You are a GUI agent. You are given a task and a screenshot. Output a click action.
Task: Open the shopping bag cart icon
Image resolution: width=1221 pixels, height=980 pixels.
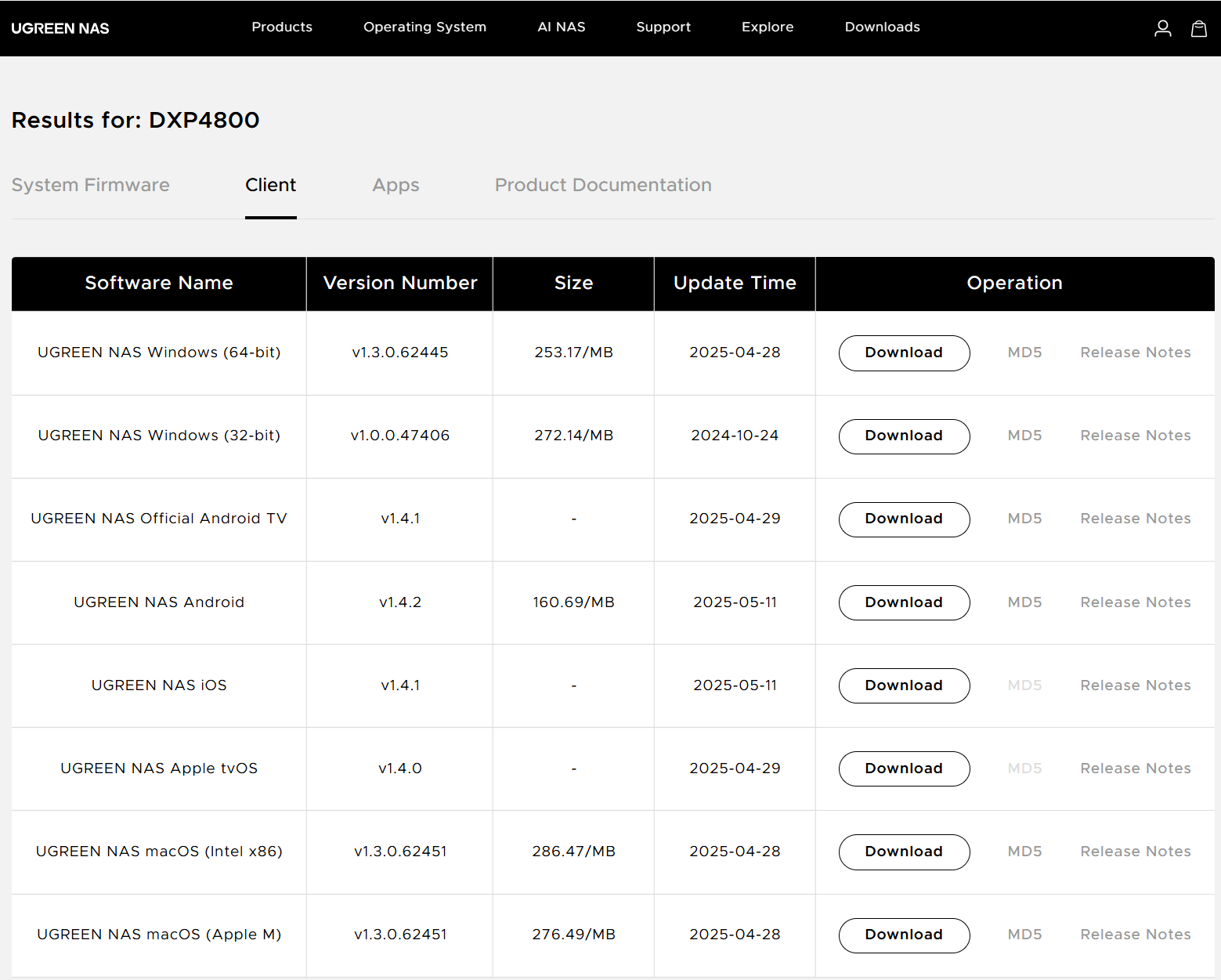(x=1199, y=28)
